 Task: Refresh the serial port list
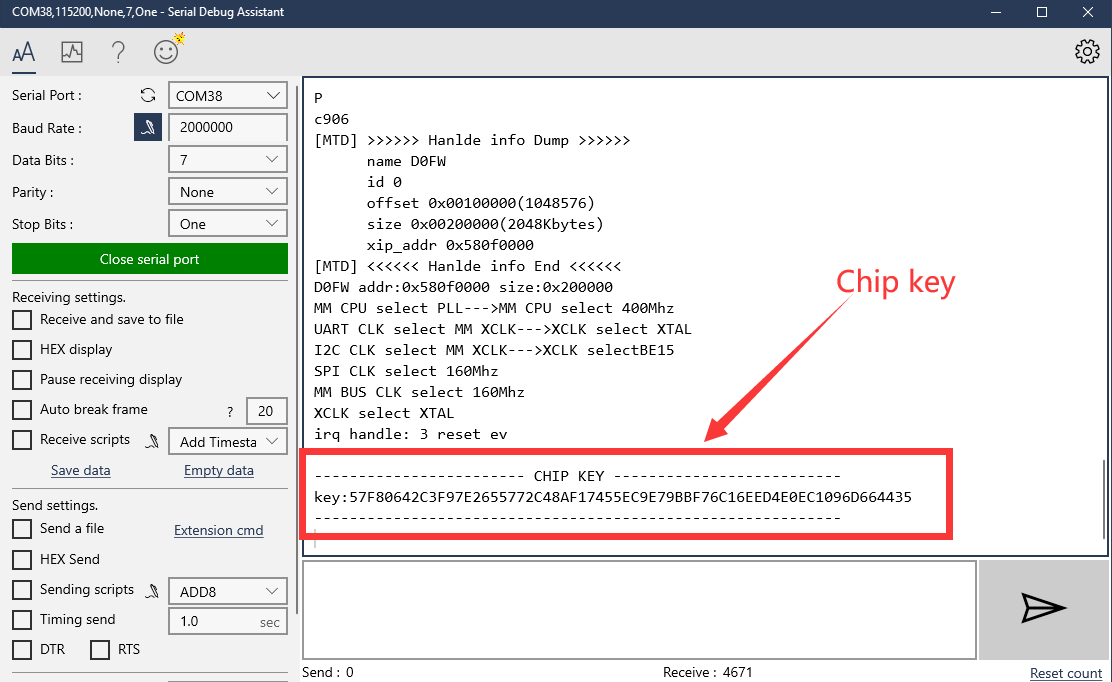coord(148,95)
